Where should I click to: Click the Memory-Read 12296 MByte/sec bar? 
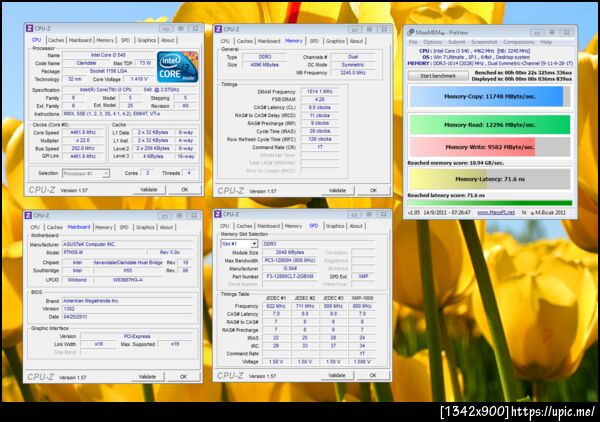click(490, 125)
